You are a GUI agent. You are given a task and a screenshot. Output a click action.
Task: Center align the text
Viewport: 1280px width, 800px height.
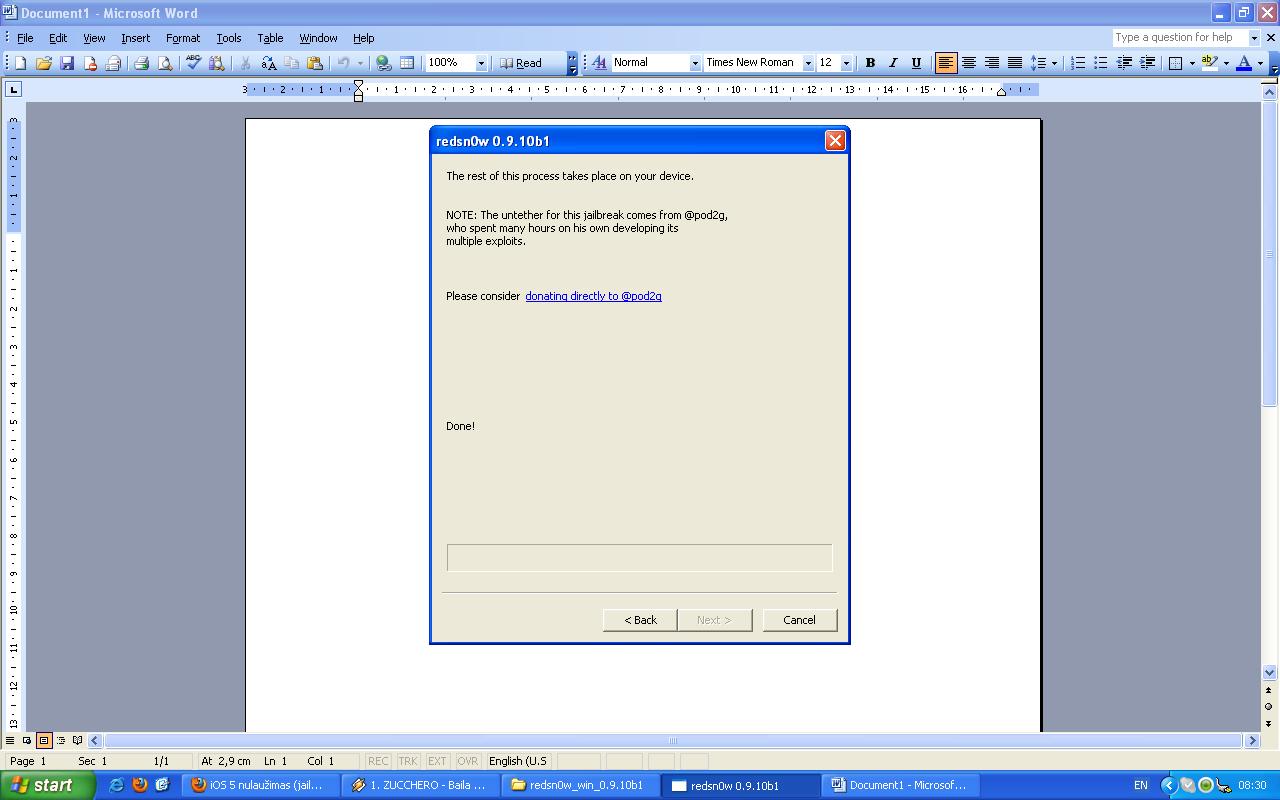pos(969,63)
